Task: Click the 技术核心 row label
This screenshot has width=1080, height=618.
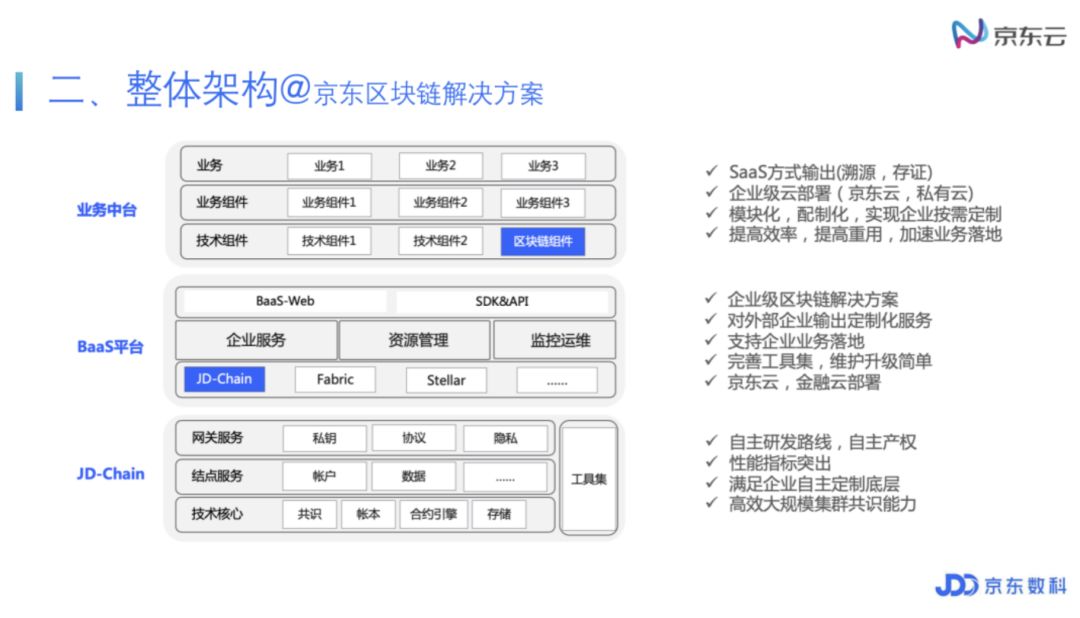Action: [218, 513]
